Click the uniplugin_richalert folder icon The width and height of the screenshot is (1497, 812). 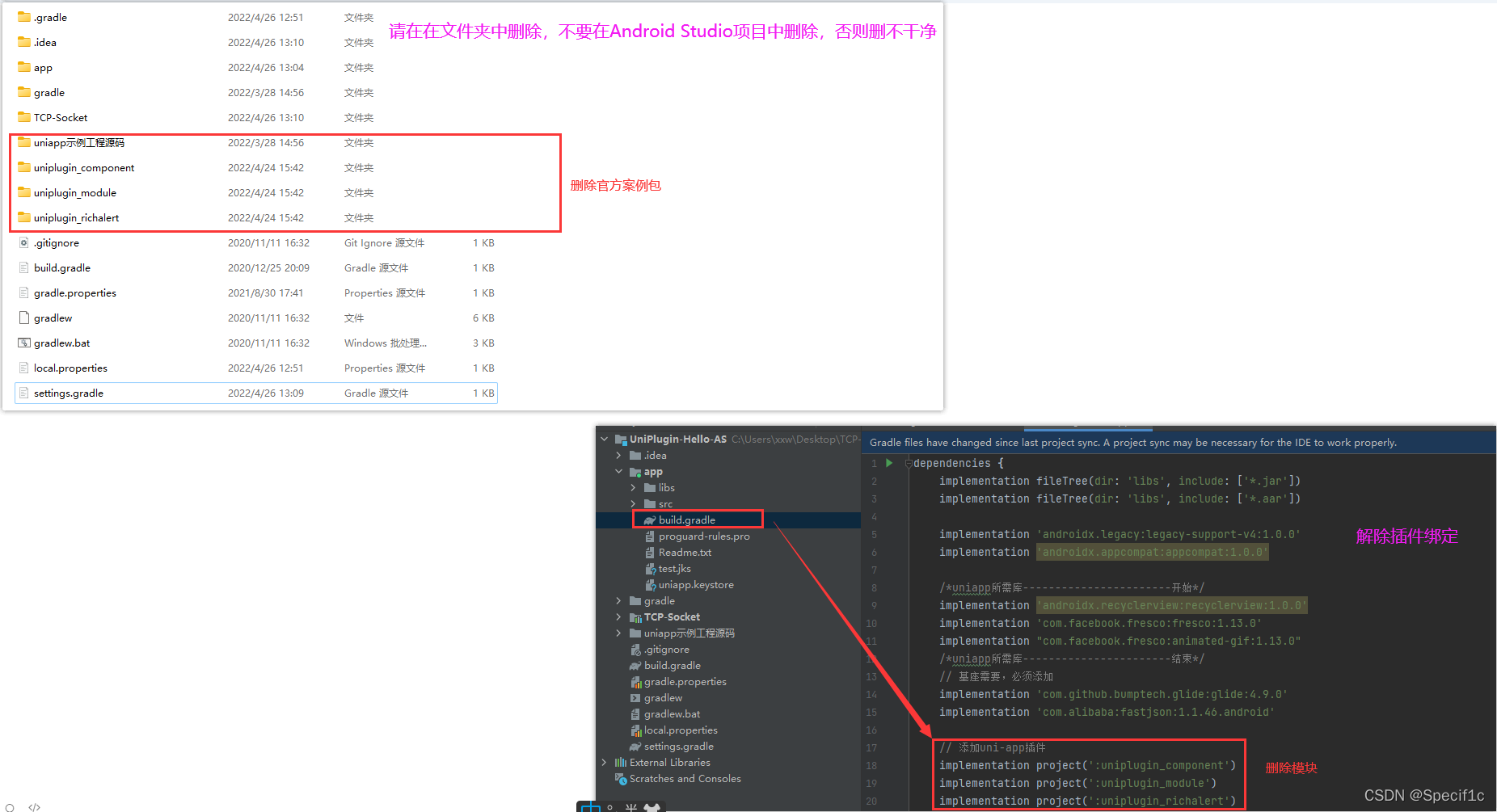[x=24, y=217]
